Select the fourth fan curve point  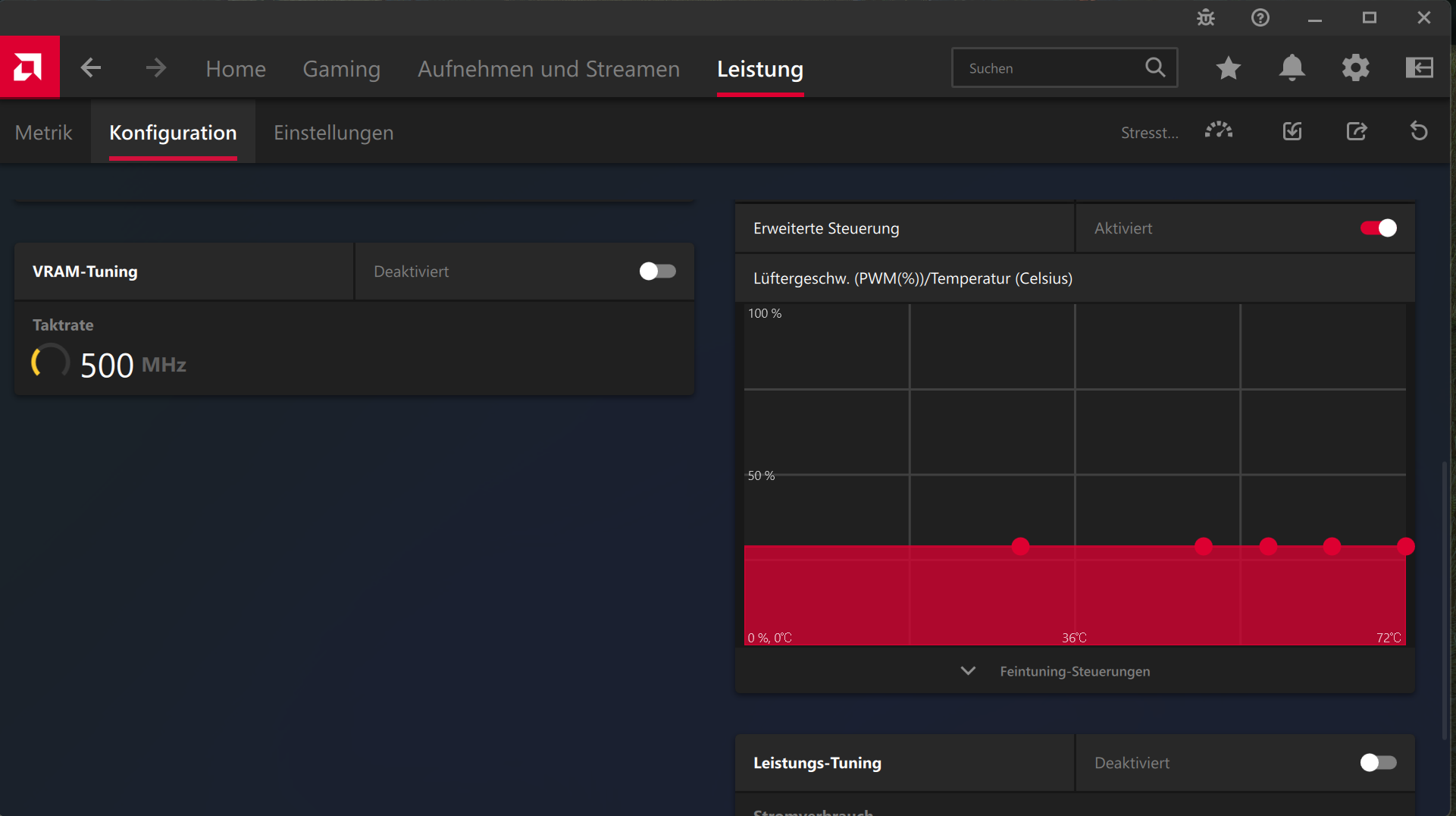click(1332, 546)
